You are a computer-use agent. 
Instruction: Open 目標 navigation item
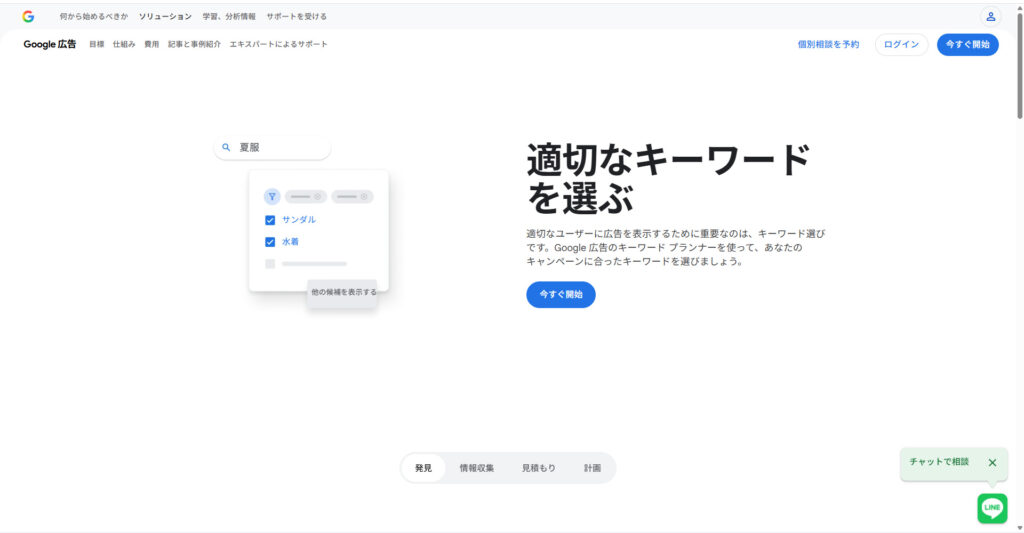(97, 44)
